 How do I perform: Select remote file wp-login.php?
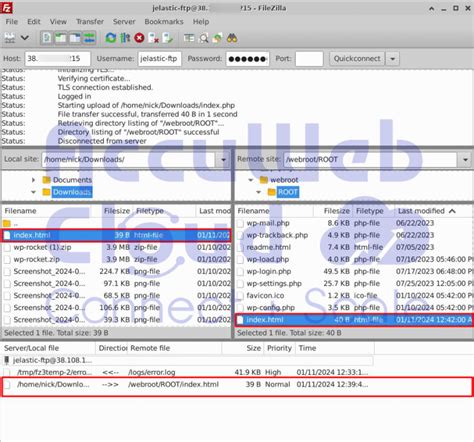(x=354, y=271)
